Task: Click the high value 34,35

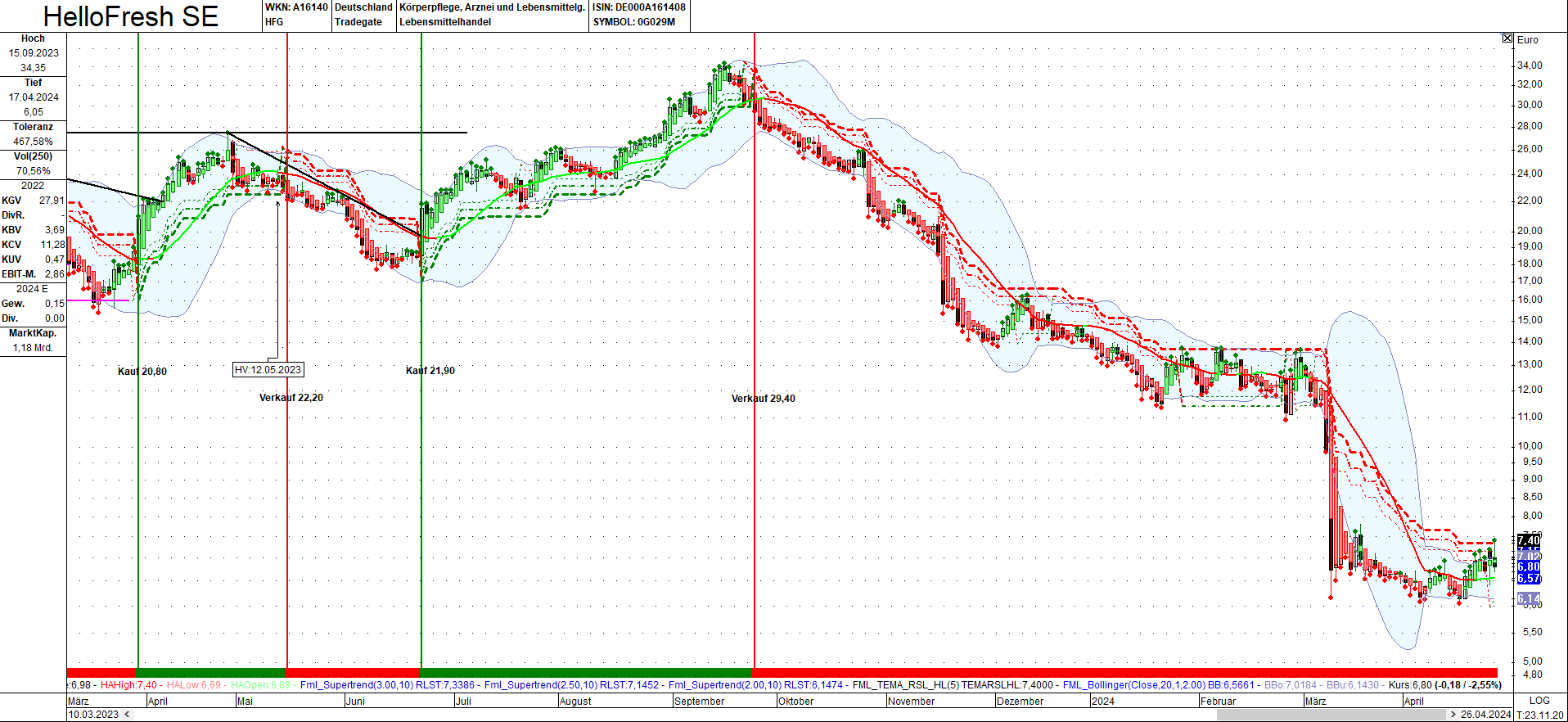Action: click(34, 68)
